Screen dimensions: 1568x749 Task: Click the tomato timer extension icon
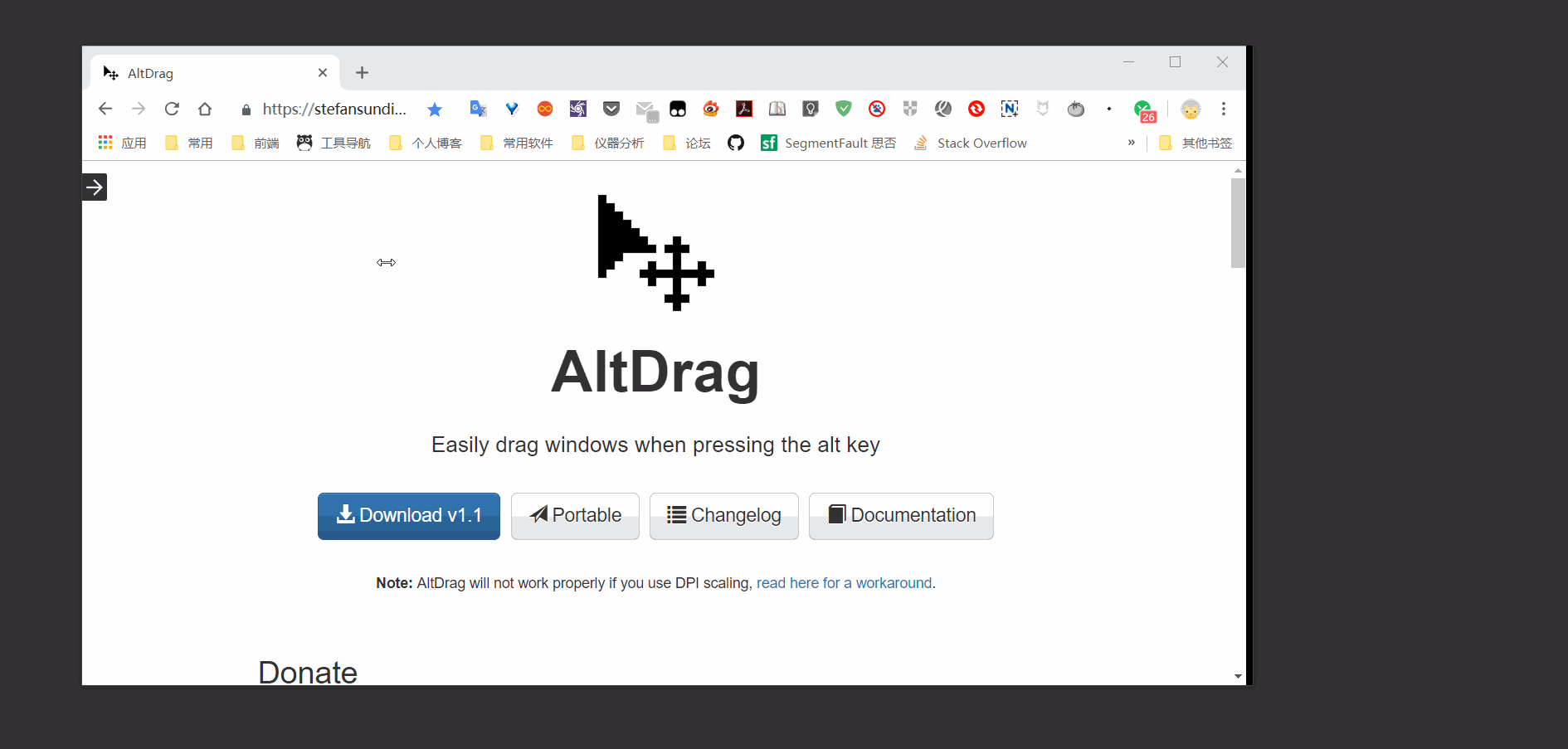pyautogui.click(x=1076, y=109)
